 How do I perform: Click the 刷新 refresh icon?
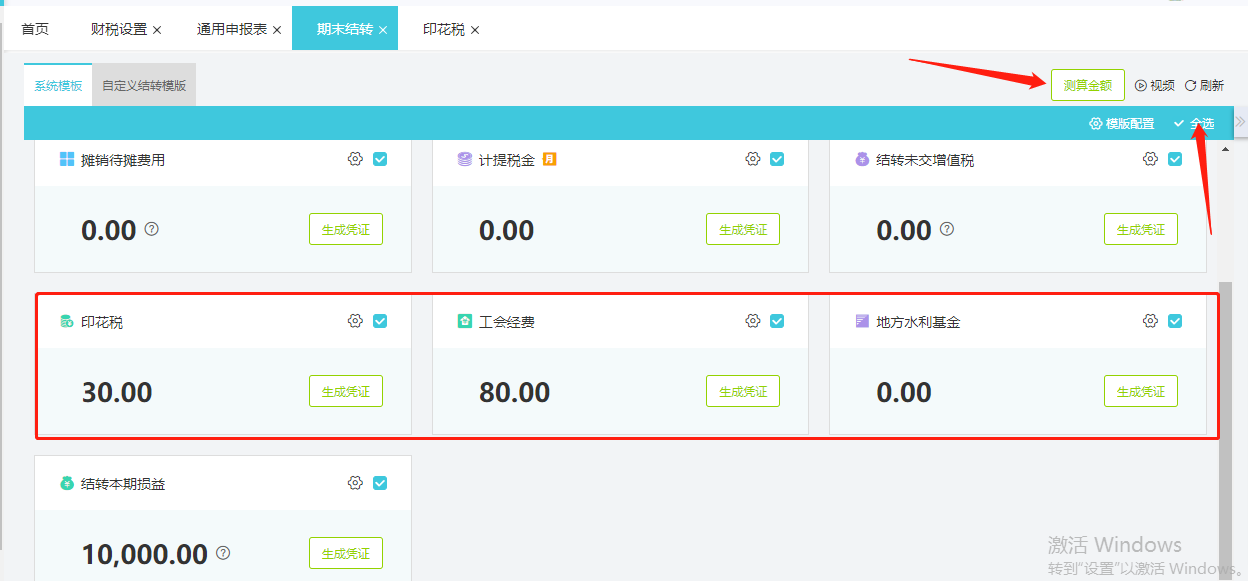click(x=1191, y=86)
